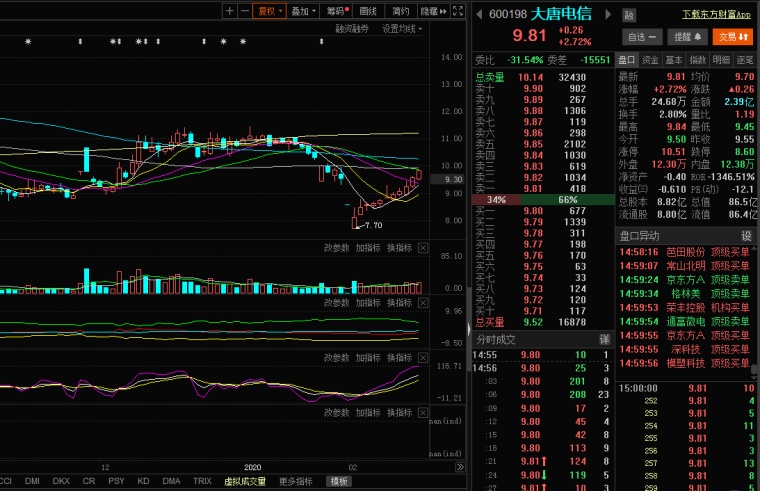Click 改参数 on second indicator panel
The image size is (760, 491).
click(x=336, y=303)
